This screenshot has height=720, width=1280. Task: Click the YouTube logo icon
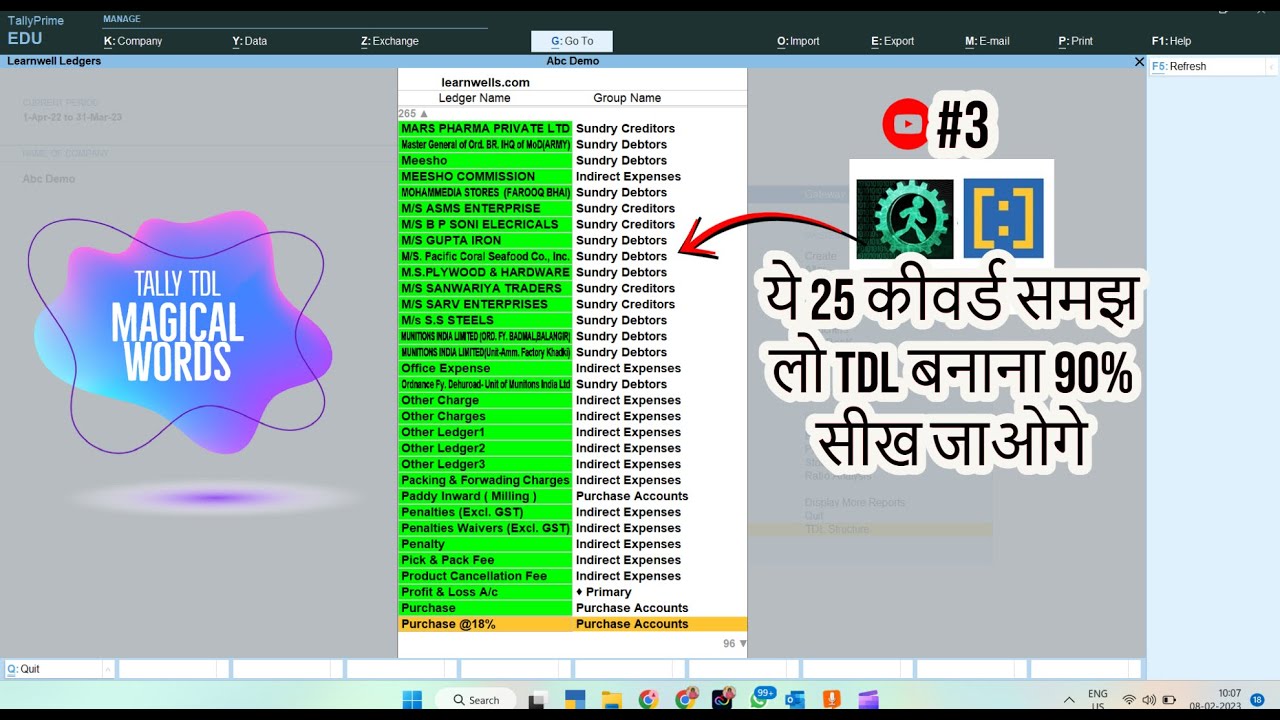[x=906, y=124]
